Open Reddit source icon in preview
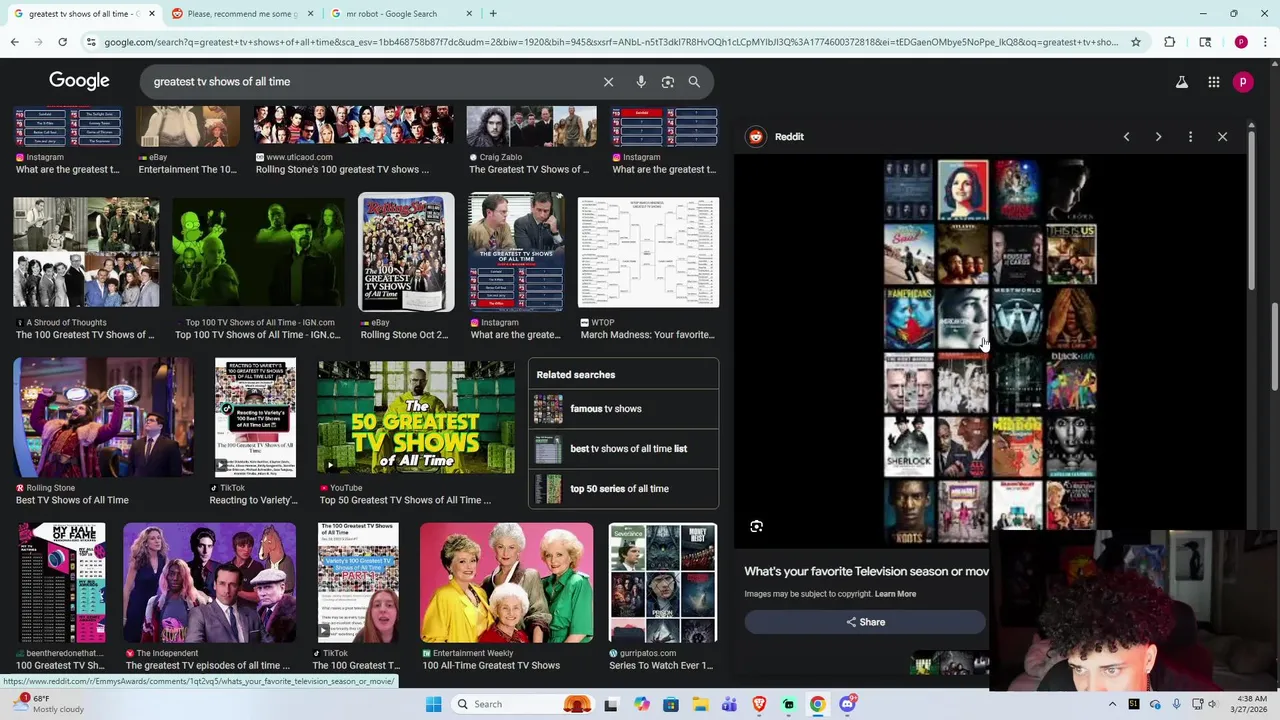The image size is (1280, 720). (x=756, y=137)
